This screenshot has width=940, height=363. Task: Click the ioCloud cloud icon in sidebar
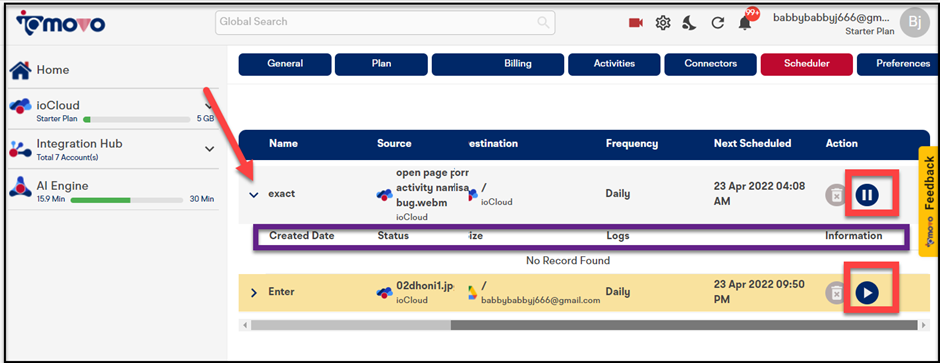(20, 105)
